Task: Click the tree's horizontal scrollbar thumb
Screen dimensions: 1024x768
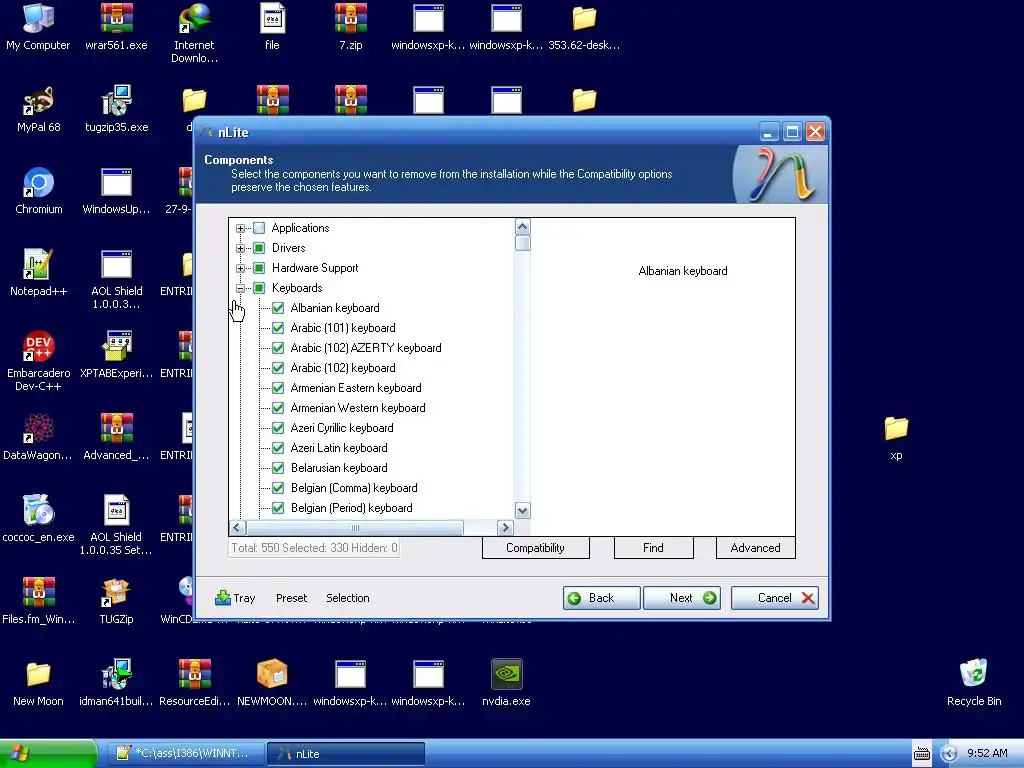Action: click(355, 528)
